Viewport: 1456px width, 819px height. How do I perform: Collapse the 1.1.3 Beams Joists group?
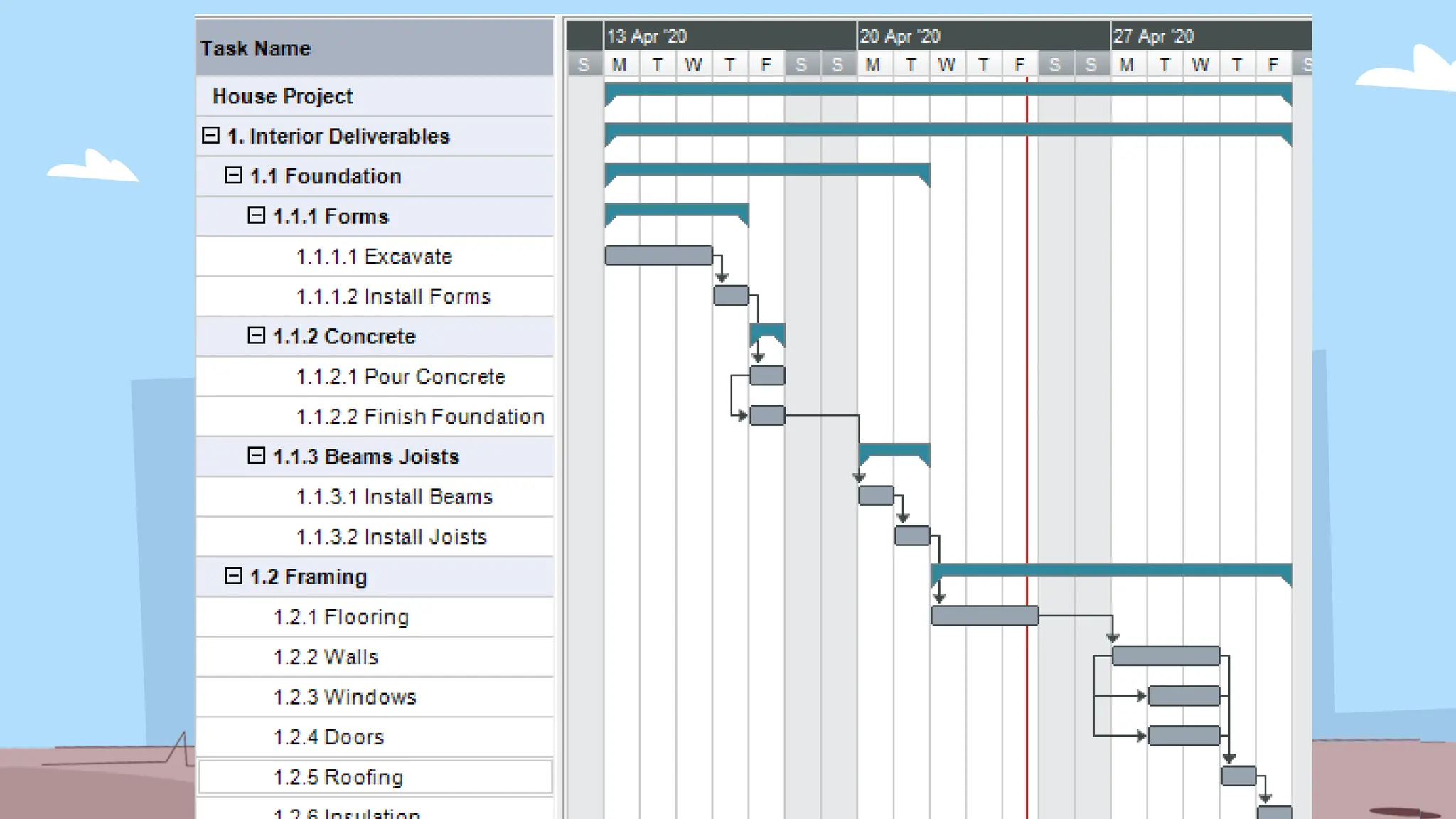256,456
